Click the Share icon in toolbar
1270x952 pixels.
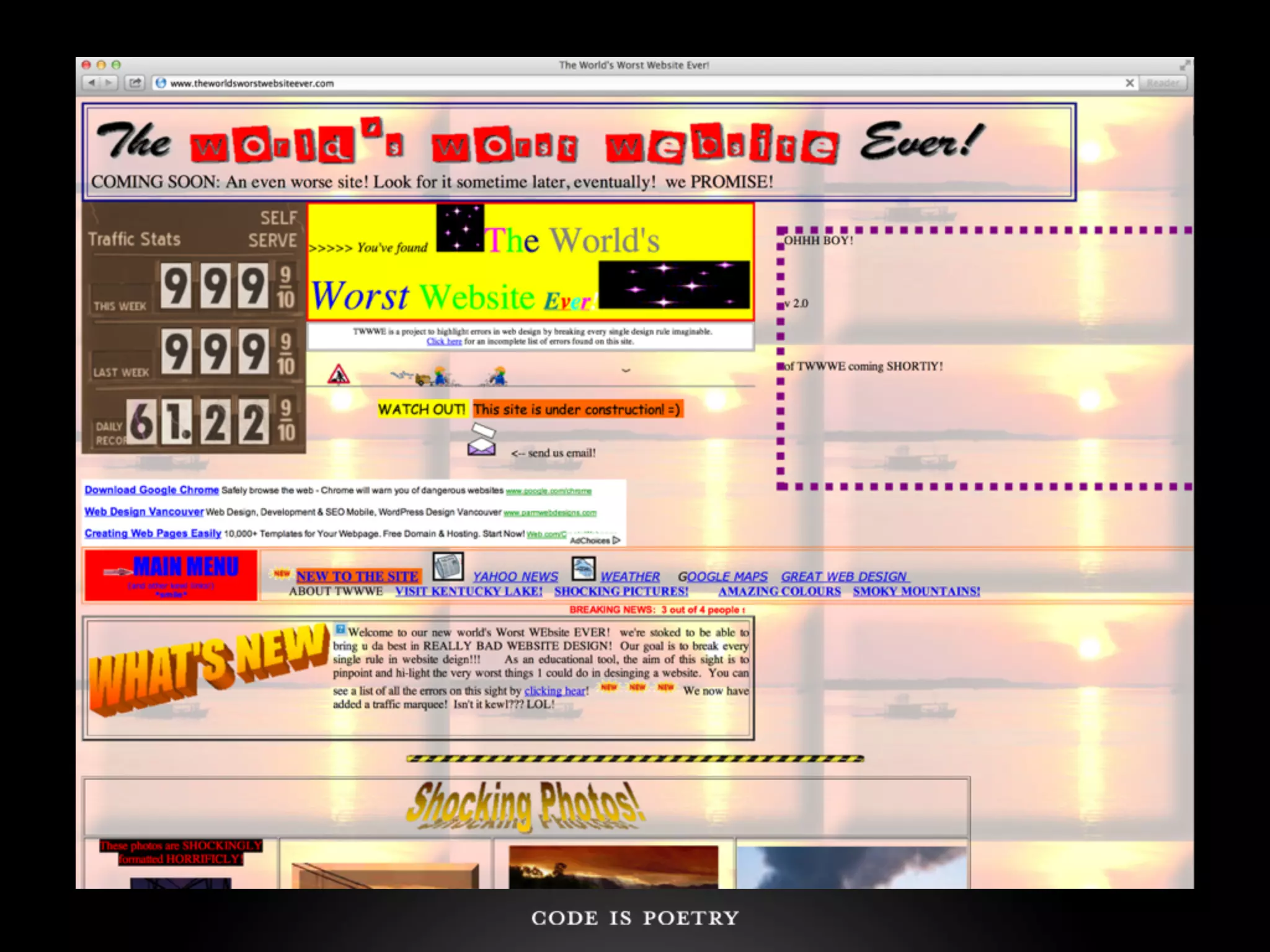(x=135, y=83)
